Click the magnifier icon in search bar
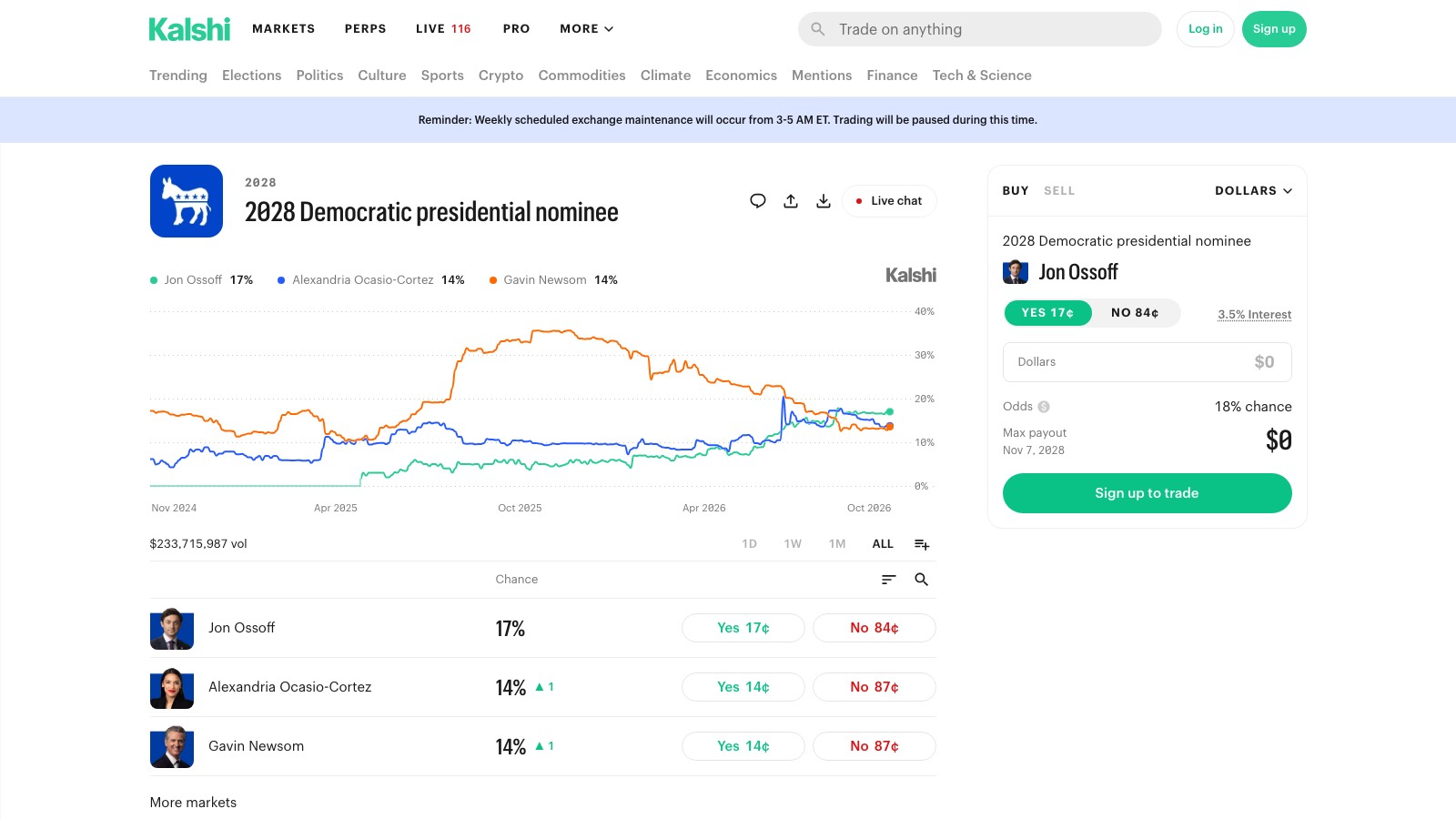 (x=818, y=29)
